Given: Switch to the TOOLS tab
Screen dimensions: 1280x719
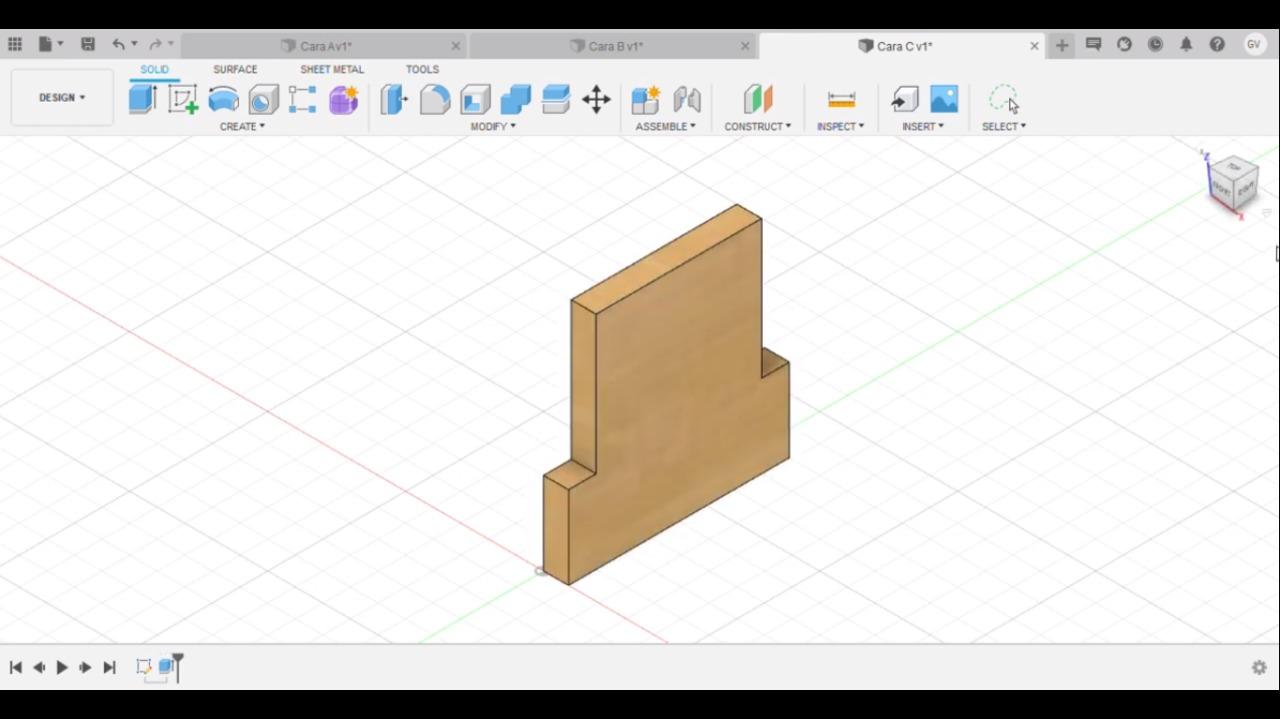Looking at the screenshot, I should (x=422, y=70).
